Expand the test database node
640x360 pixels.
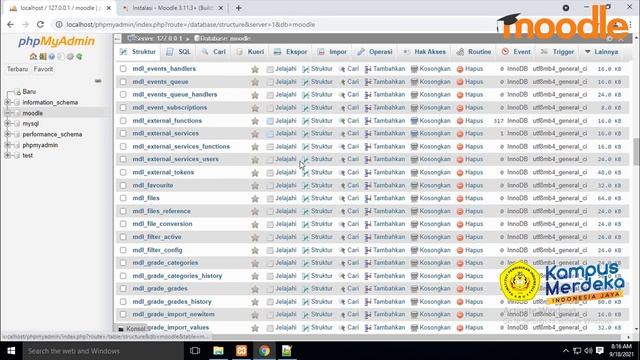click(x=7, y=156)
